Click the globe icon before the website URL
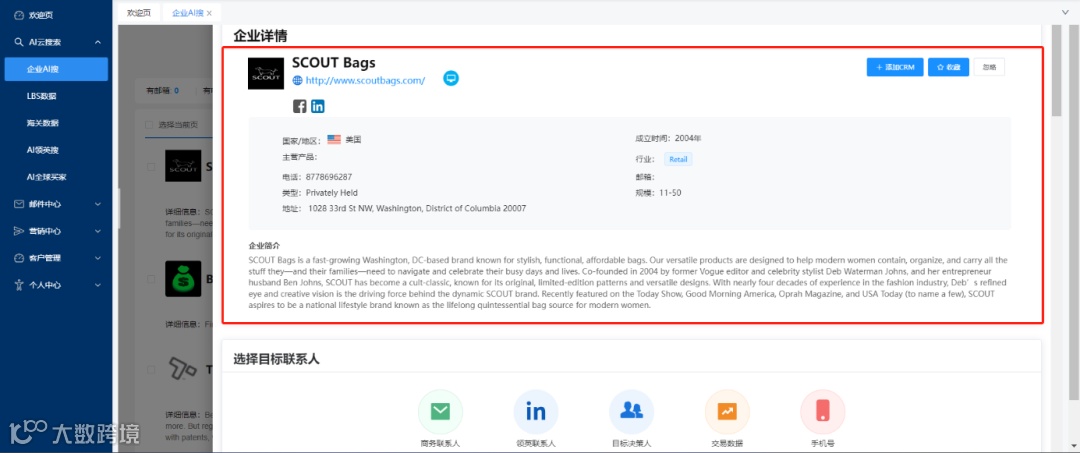The width and height of the screenshot is (1080, 453). (298, 81)
